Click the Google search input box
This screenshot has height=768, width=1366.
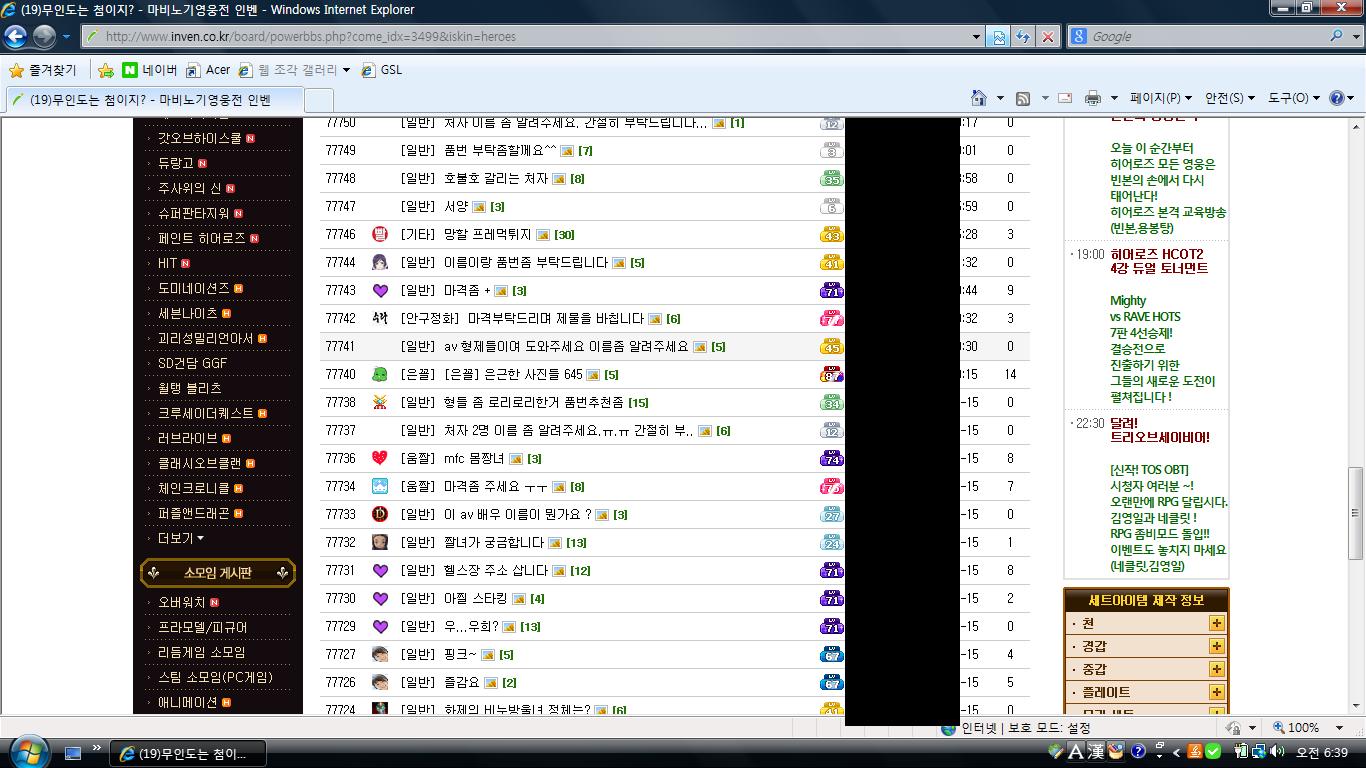tap(1198, 37)
